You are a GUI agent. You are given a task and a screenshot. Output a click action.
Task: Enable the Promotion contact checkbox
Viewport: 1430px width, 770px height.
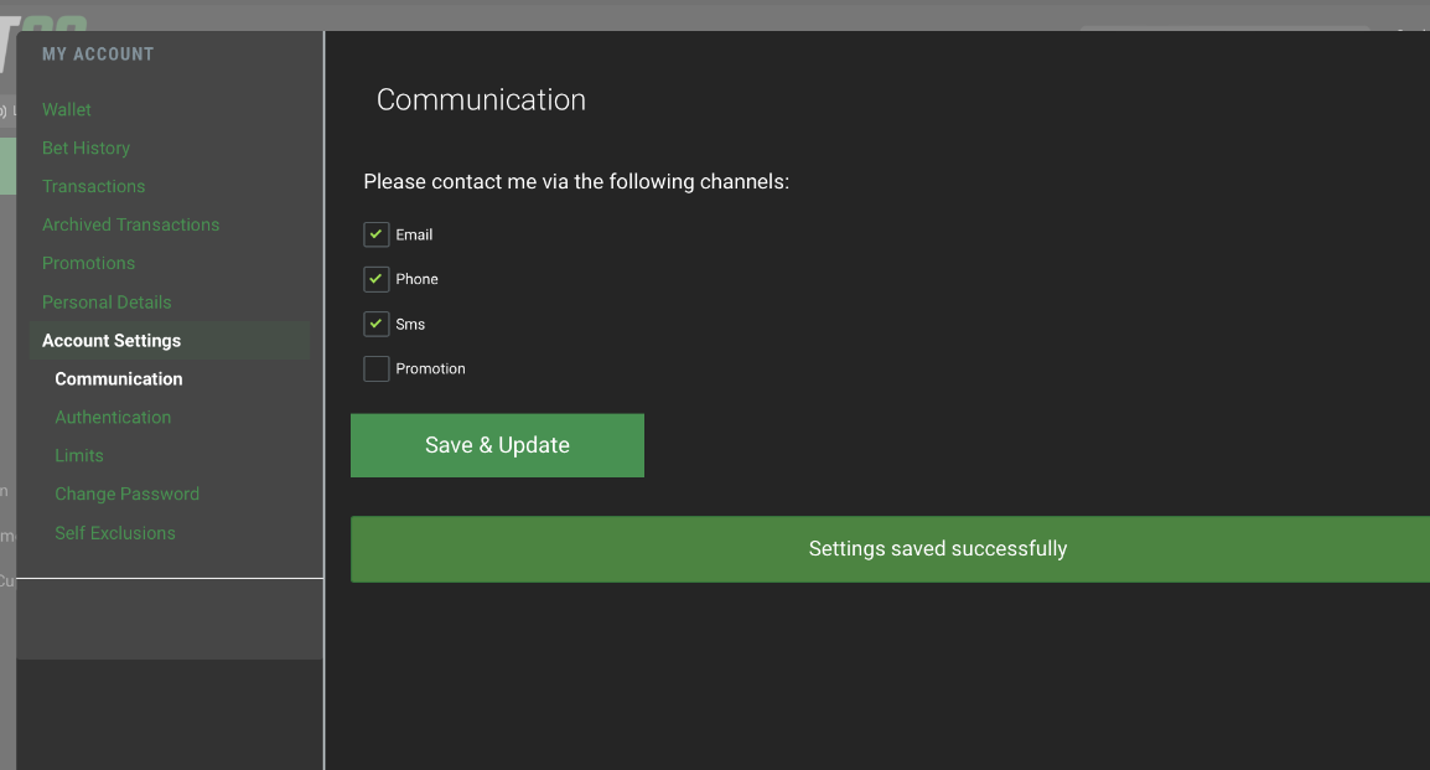(376, 369)
